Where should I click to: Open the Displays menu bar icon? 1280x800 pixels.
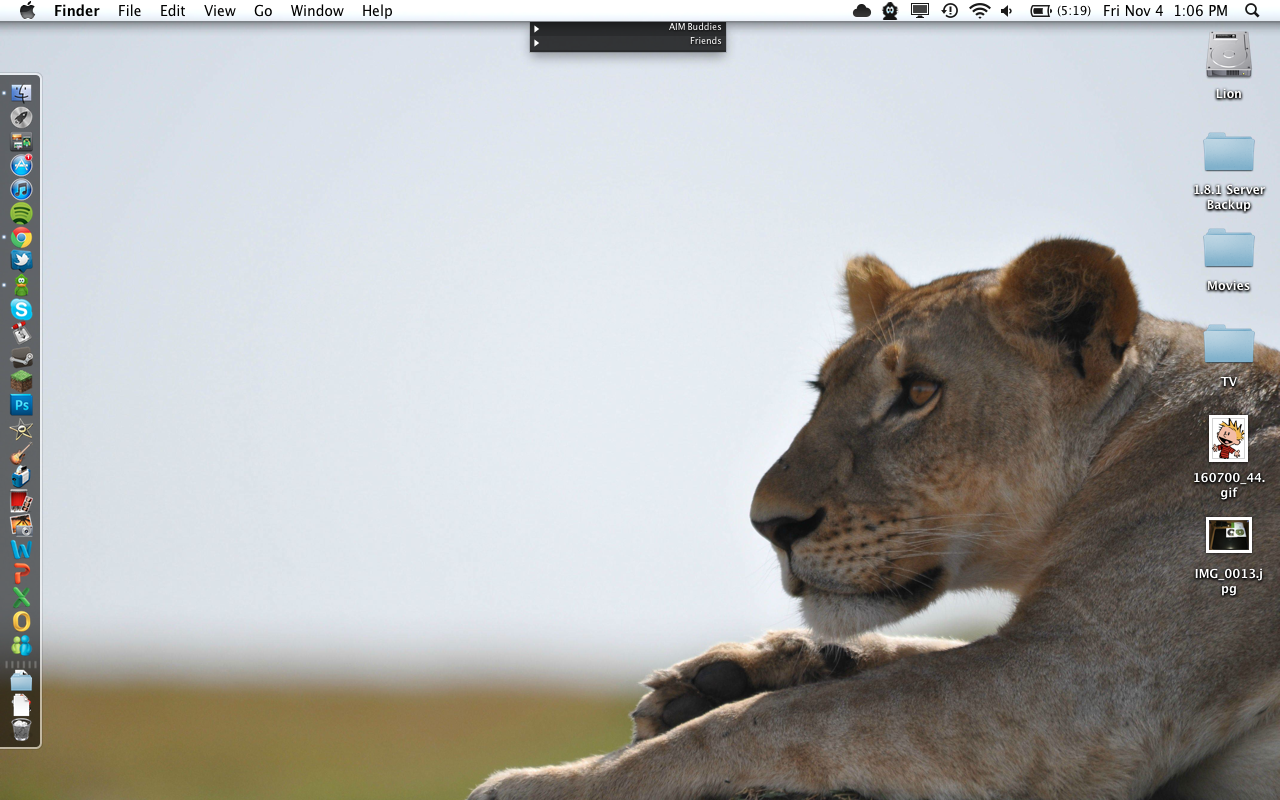(x=920, y=11)
